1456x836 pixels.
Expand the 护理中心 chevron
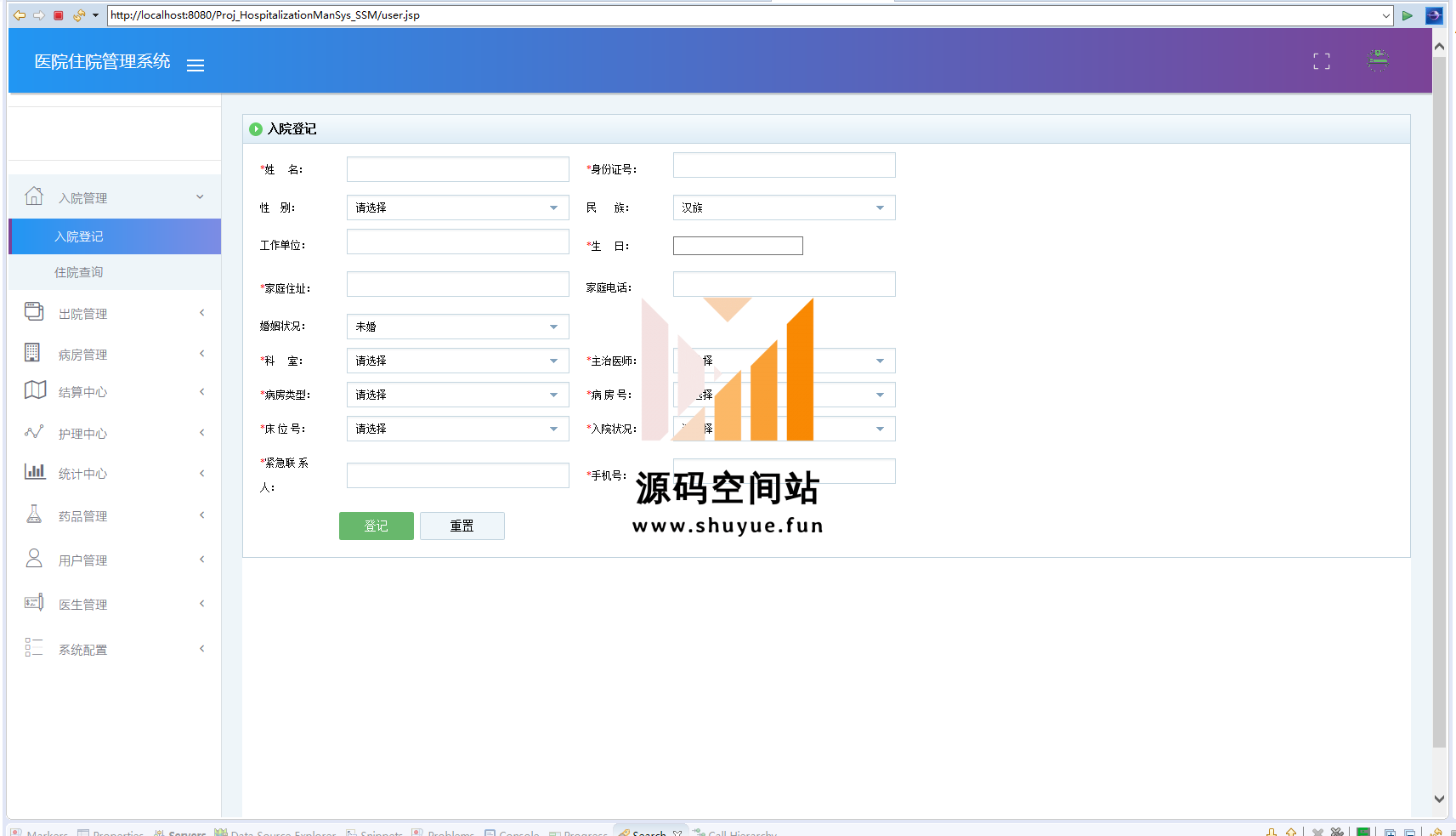click(201, 433)
